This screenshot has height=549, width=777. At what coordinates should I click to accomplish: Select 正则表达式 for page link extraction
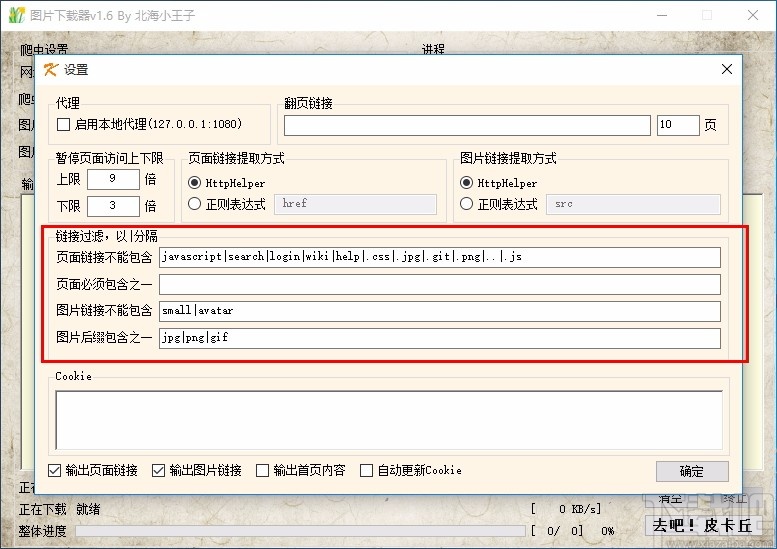coord(195,204)
